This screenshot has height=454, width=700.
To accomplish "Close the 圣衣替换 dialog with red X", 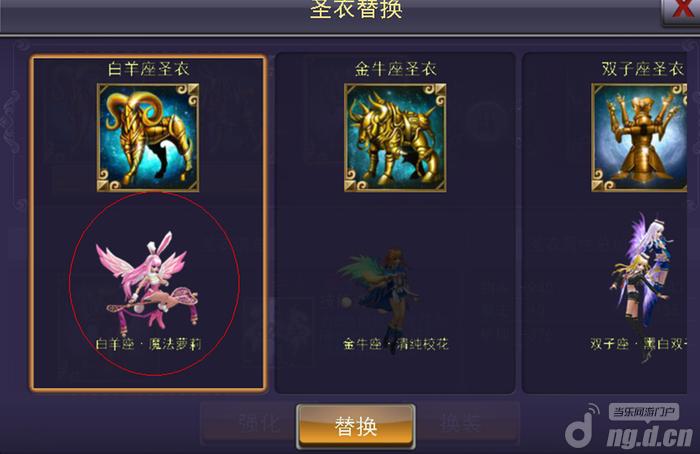I will tap(680, 10).
